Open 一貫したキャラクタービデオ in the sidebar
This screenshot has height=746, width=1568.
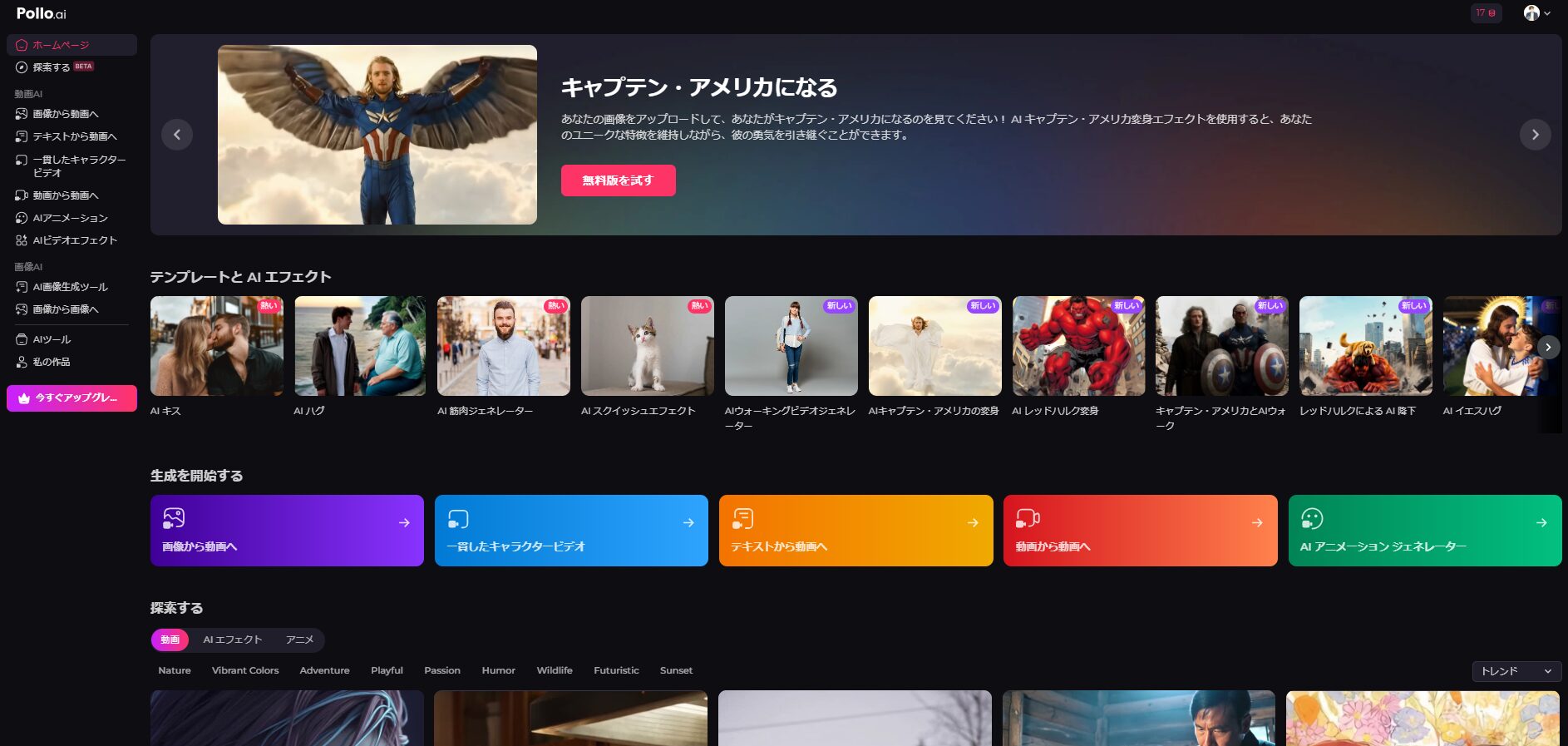pyautogui.click(x=71, y=166)
